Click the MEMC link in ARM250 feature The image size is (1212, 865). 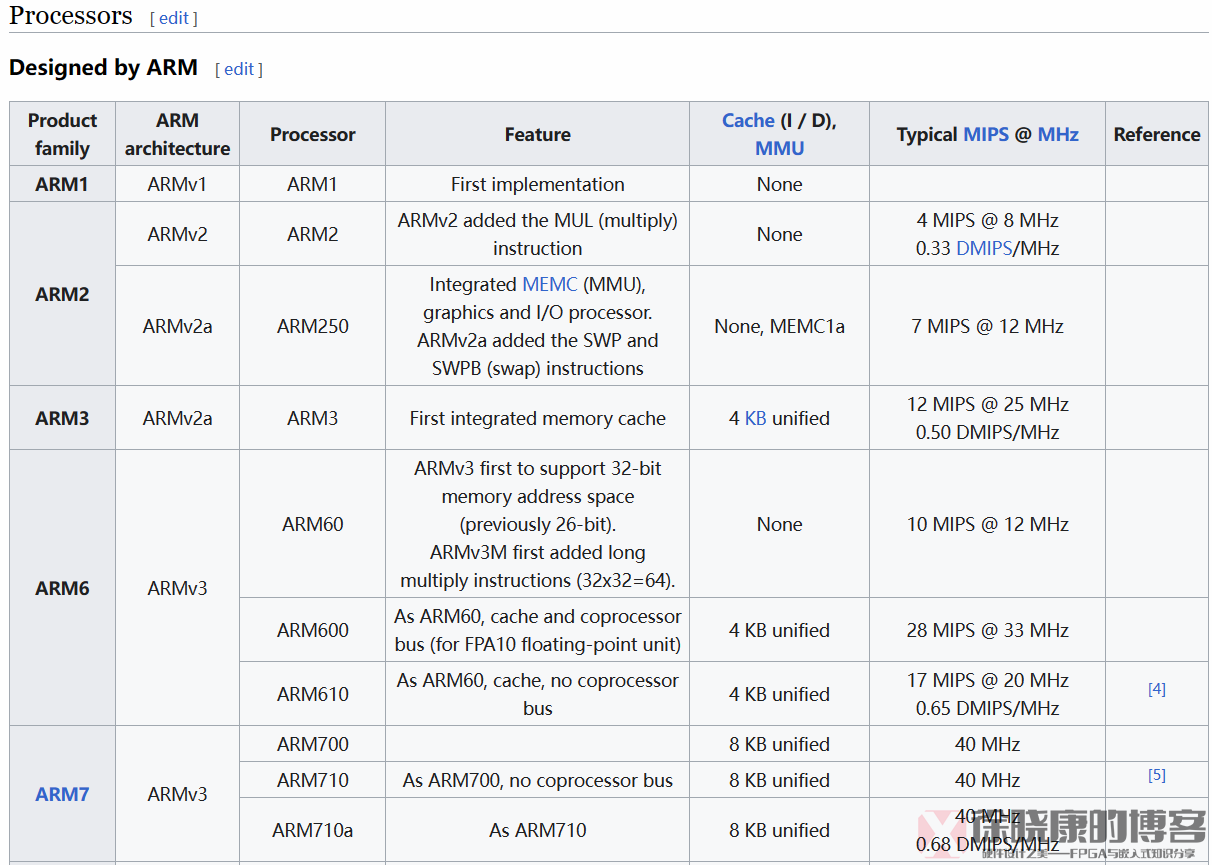tap(549, 284)
